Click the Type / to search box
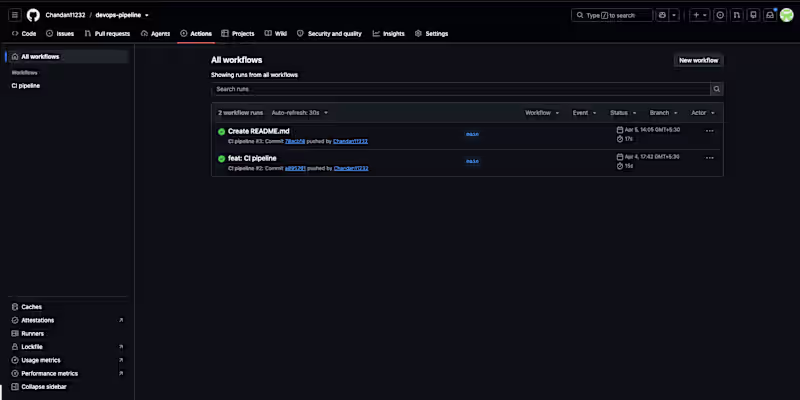The height and width of the screenshot is (400, 800). point(612,15)
